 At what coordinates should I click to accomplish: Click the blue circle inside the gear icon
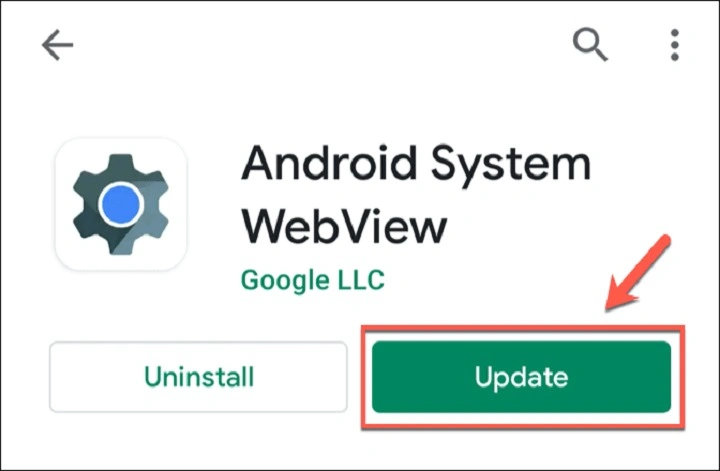click(121, 204)
